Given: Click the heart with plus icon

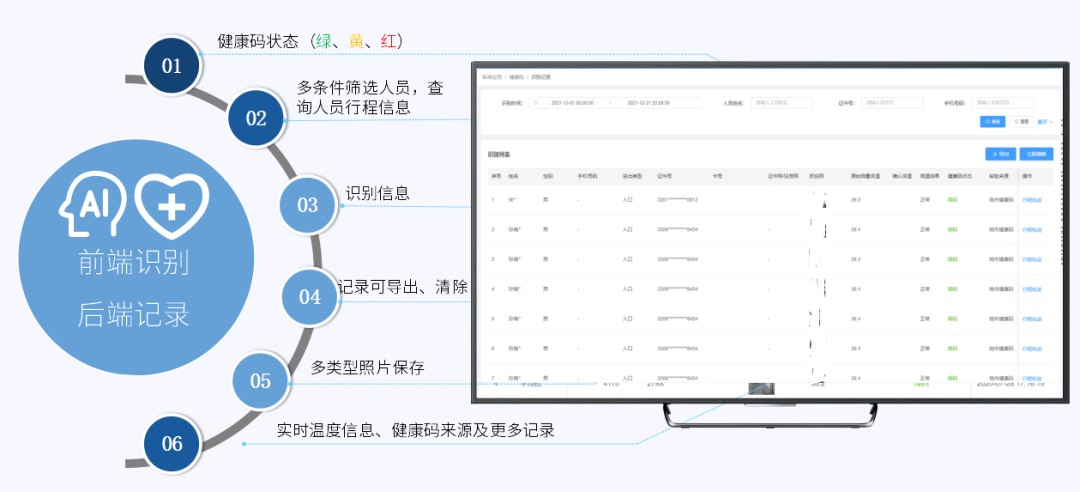Looking at the screenshot, I should [x=171, y=203].
